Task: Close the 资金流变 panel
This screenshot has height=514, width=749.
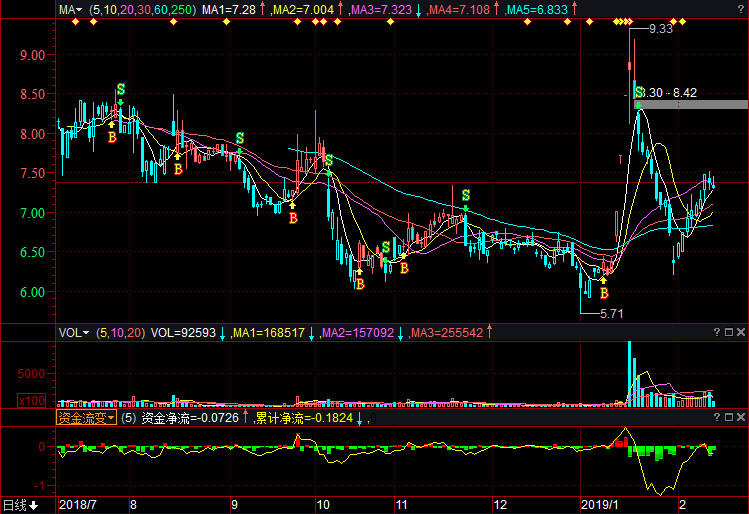Action: click(x=741, y=417)
